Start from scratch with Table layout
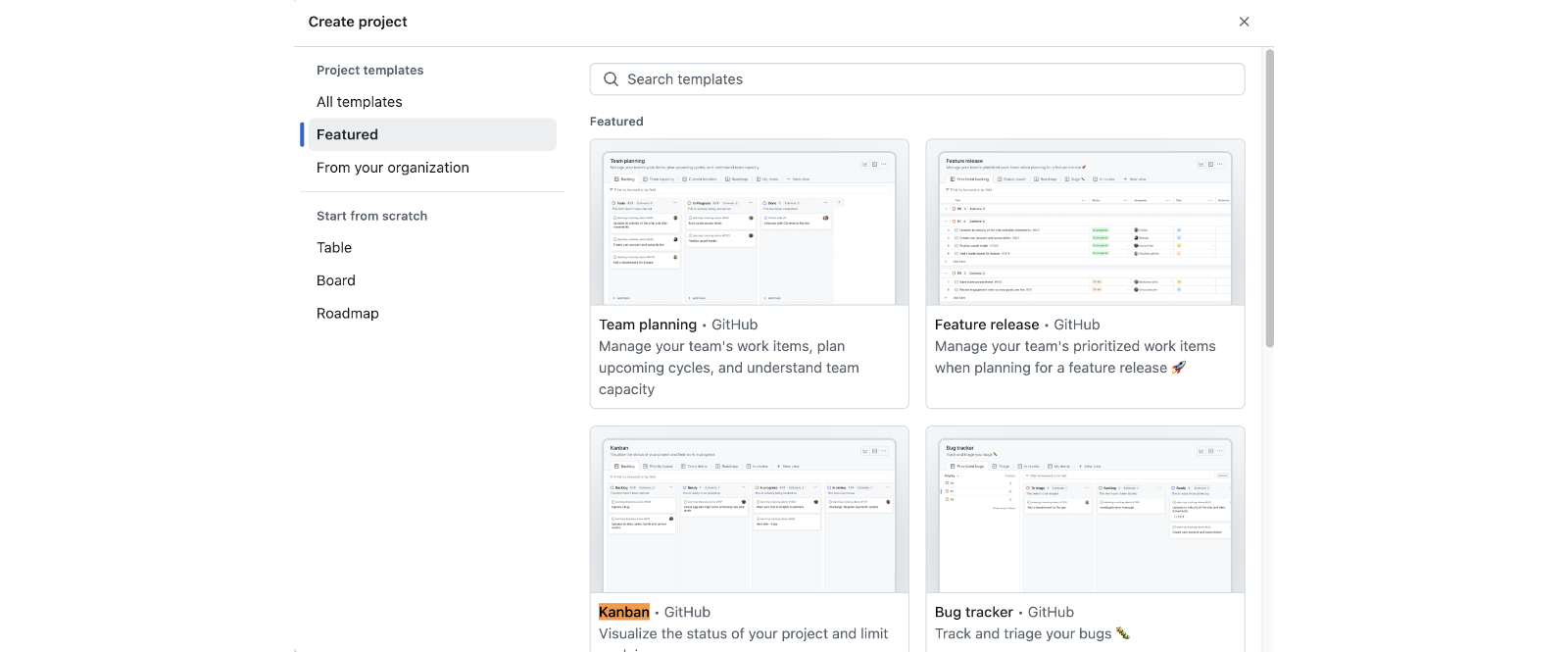The image size is (1568, 652). click(333, 248)
